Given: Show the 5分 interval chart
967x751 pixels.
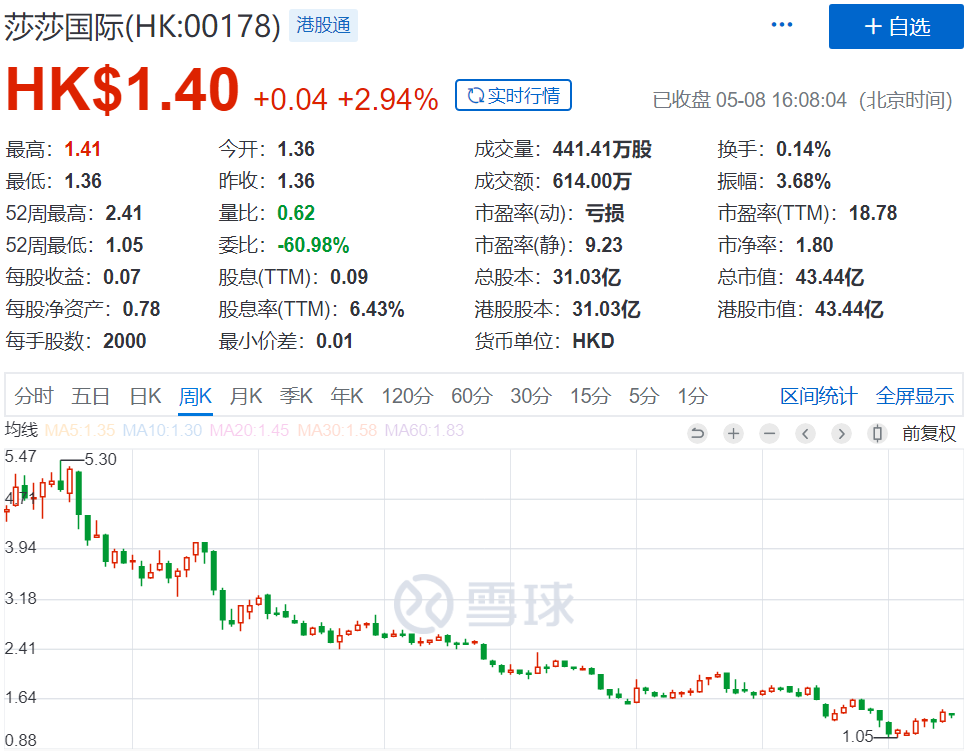Looking at the screenshot, I should pos(644,396).
